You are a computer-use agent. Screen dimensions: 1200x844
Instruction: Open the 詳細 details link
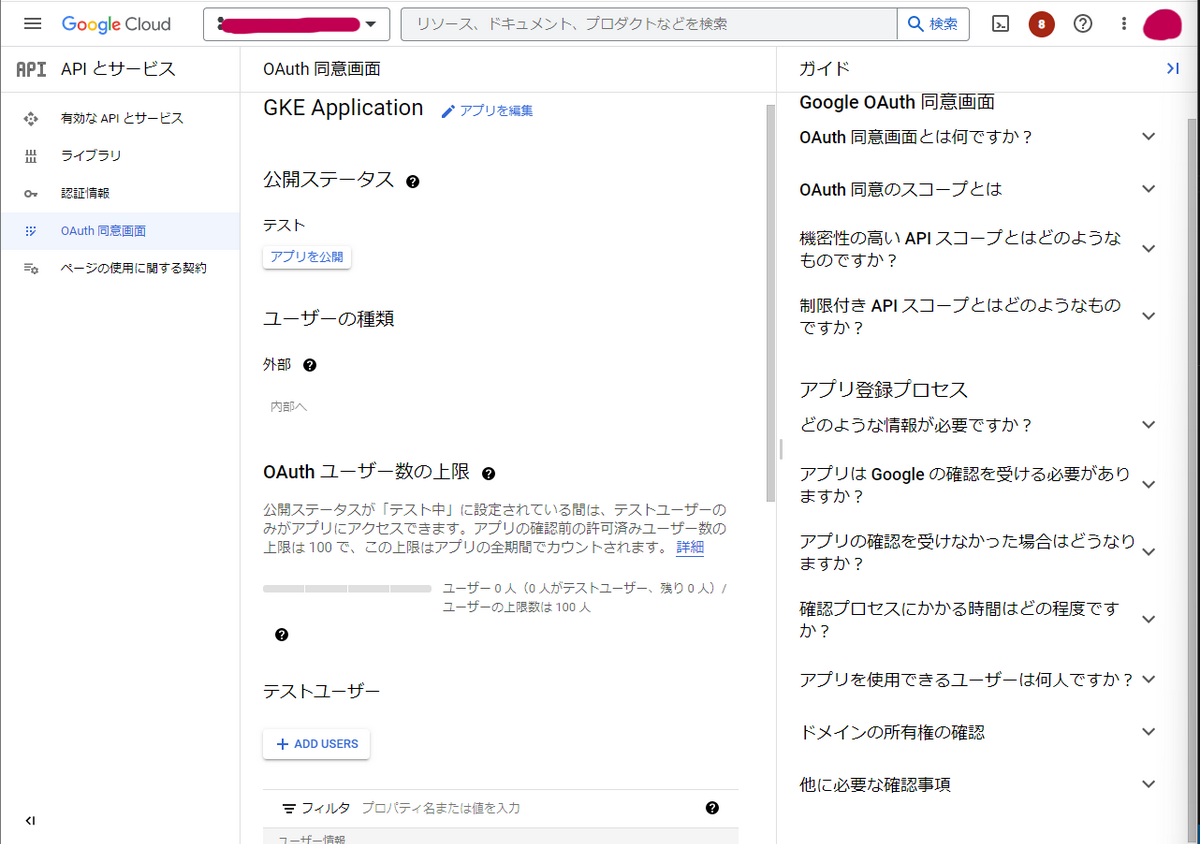pos(690,548)
